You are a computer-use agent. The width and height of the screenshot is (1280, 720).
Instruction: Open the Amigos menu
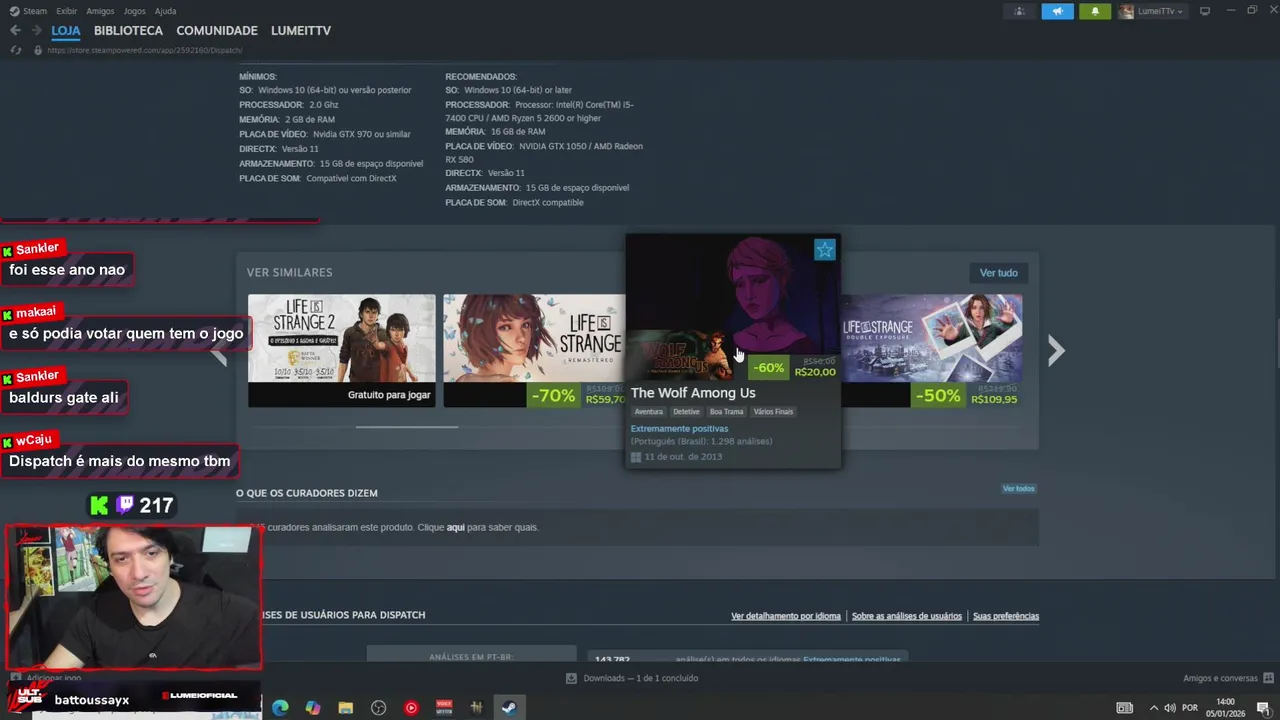[100, 11]
